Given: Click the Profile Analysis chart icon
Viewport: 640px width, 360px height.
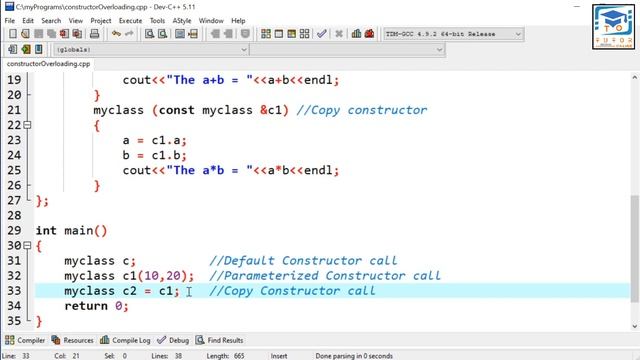Looking at the screenshot, I should (356, 34).
